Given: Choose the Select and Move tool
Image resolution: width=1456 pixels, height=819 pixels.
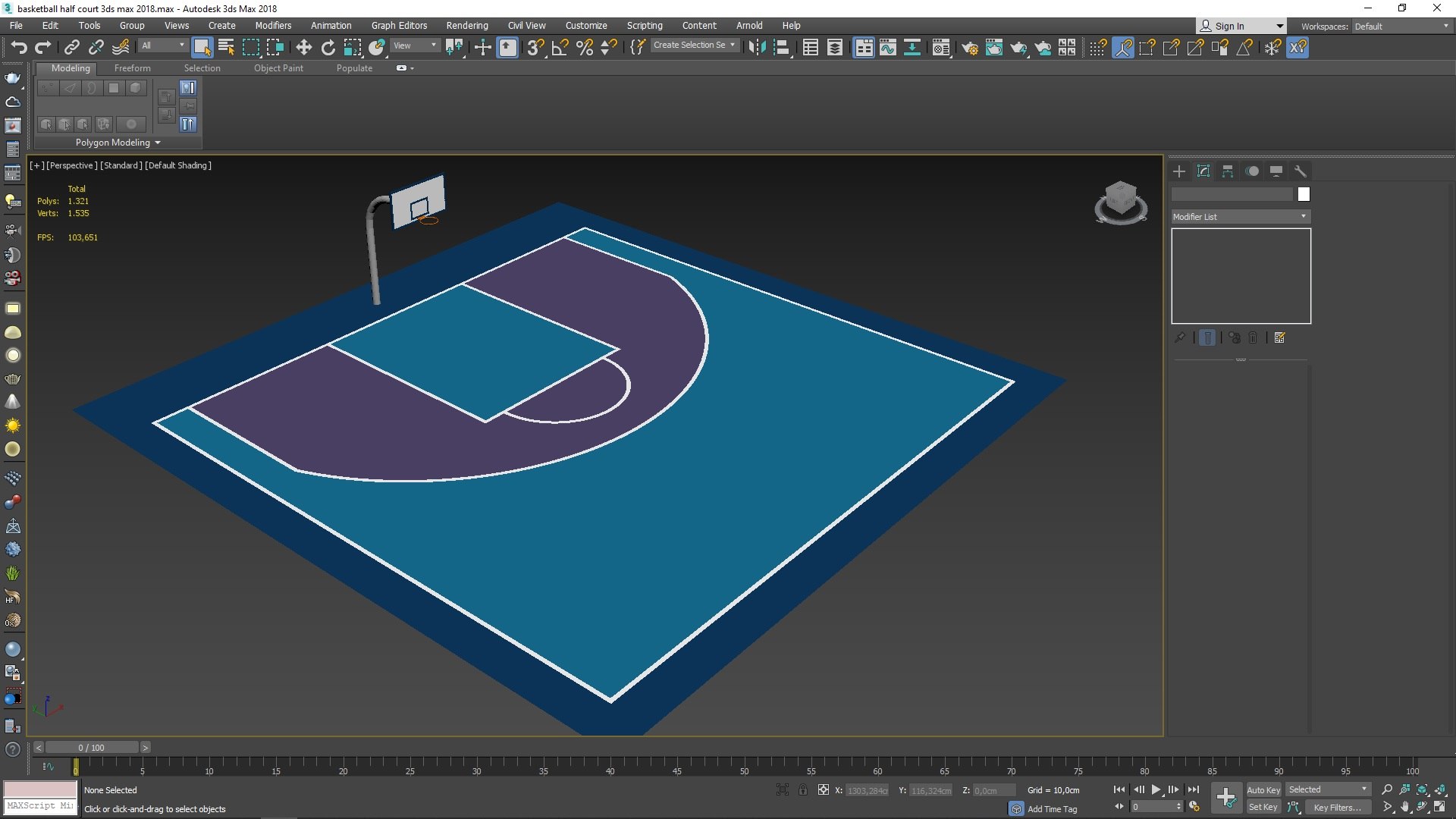Looking at the screenshot, I should [303, 48].
